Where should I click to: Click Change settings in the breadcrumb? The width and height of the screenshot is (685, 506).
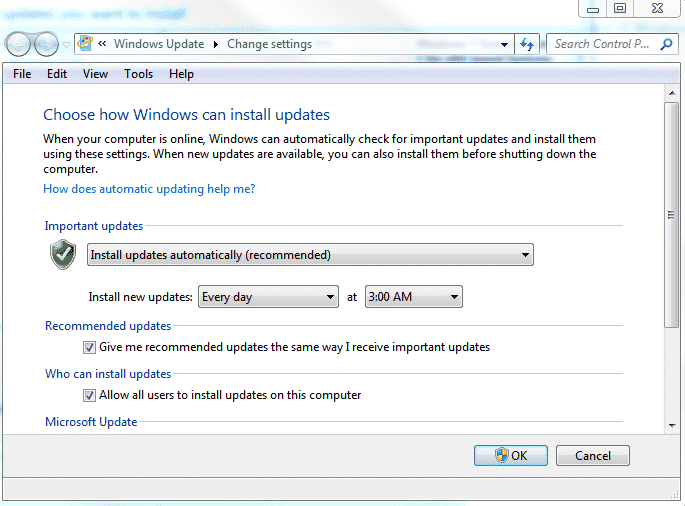click(270, 44)
